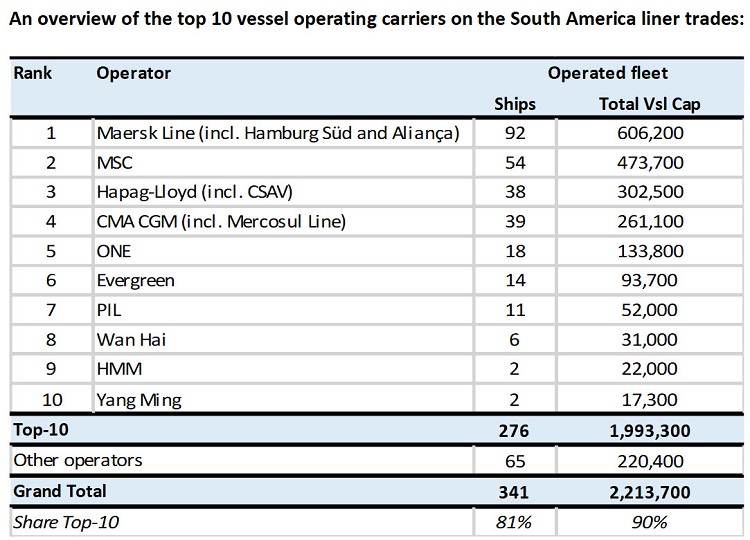Click the capacity share value 90%
Viewport: 750px width, 540px height.
tap(649, 522)
